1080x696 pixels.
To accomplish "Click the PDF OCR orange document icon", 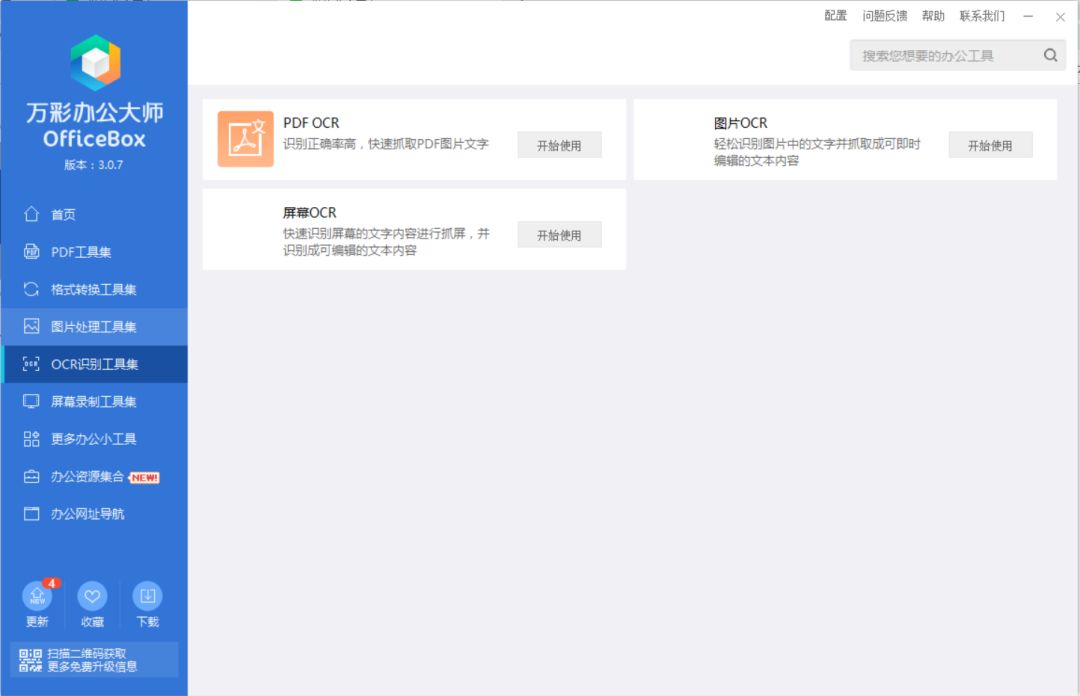I will 245,138.
